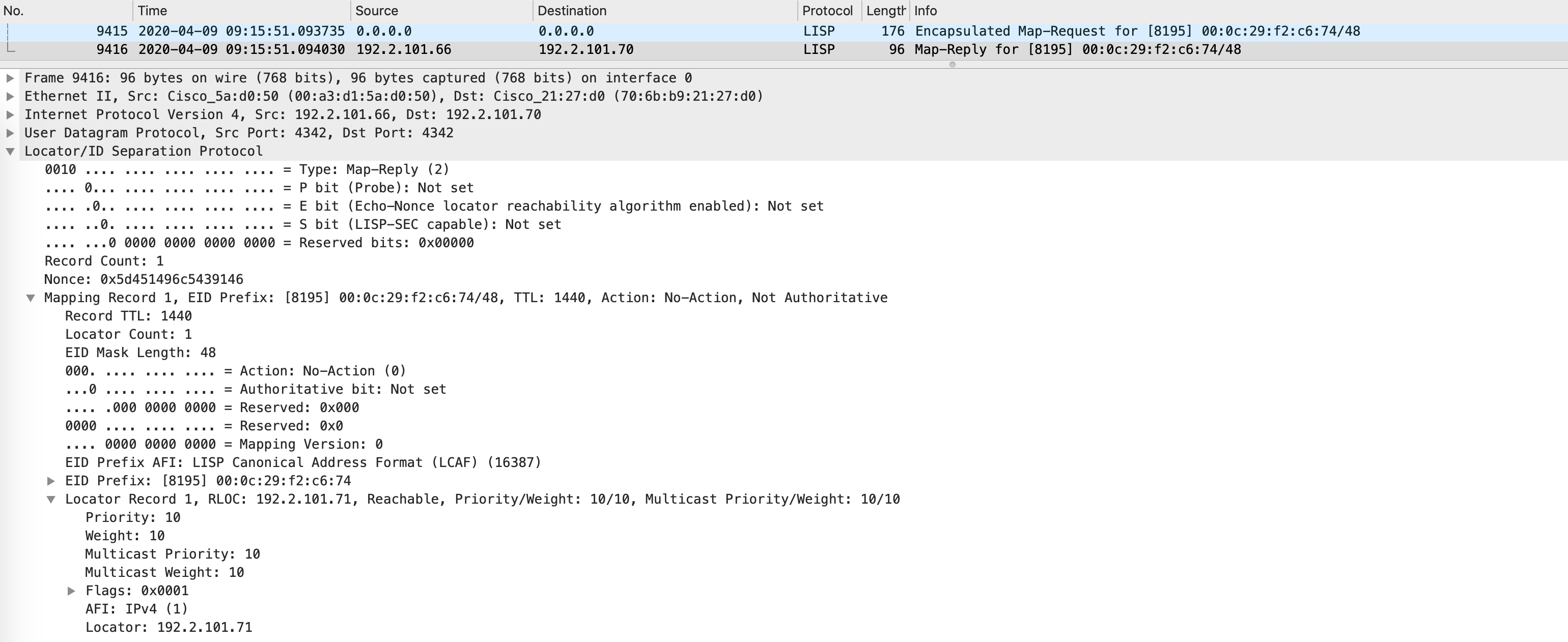Select packet 9415 Encapsulated Map-Request row
This screenshot has height=642, width=1568.
pos(784,31)
